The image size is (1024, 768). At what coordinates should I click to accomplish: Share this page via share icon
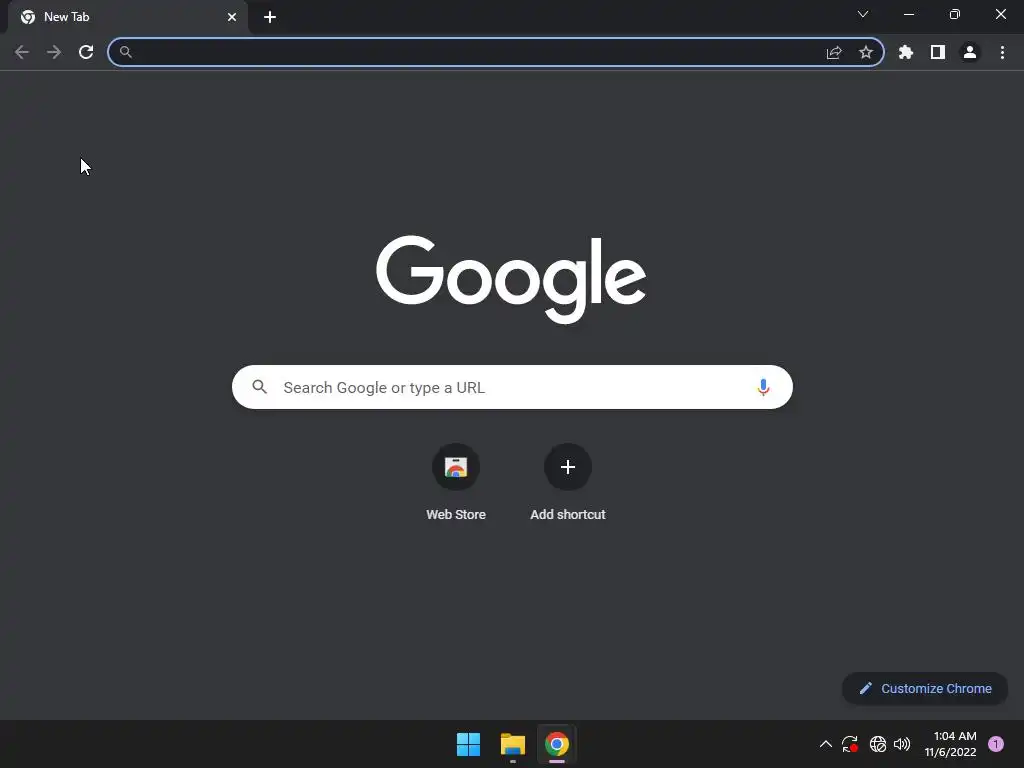point(834,52)
